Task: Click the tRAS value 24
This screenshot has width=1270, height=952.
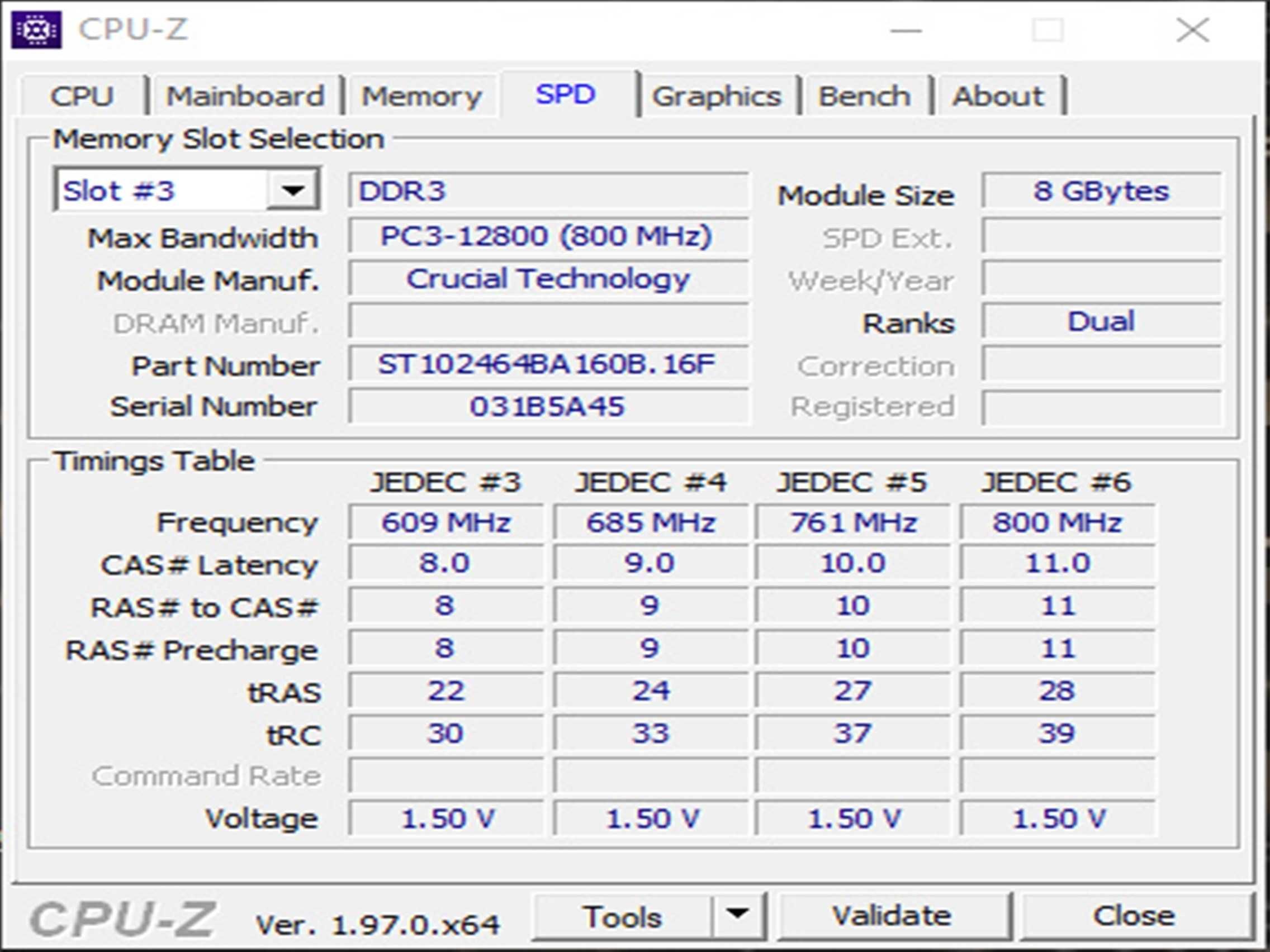Action: pos(651,690)
